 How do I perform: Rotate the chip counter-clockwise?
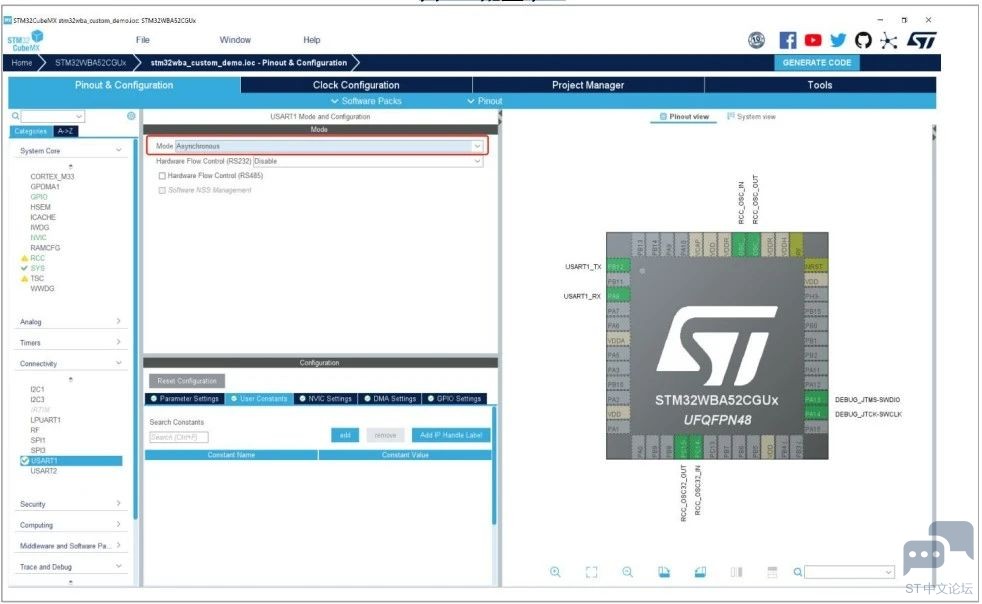pos(700,572)
